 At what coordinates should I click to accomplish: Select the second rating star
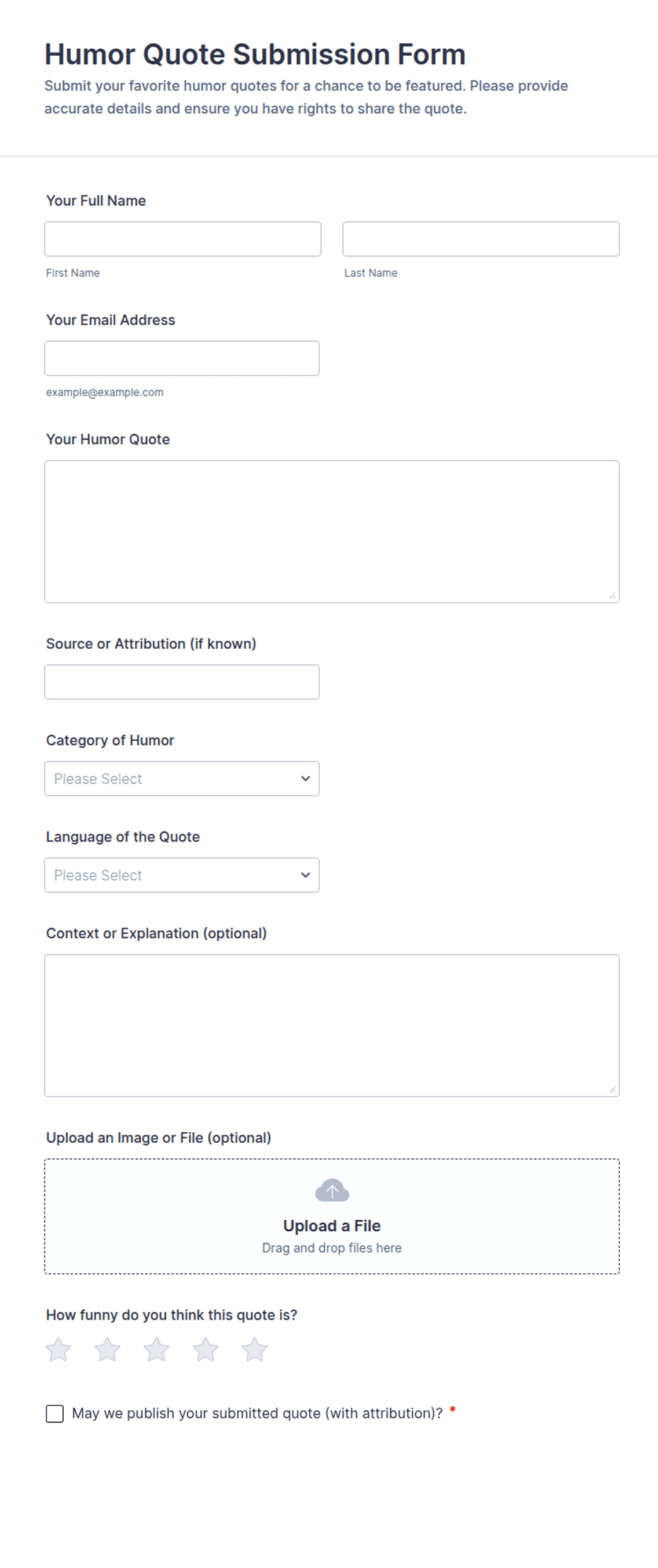click(x=108, y=1349)
